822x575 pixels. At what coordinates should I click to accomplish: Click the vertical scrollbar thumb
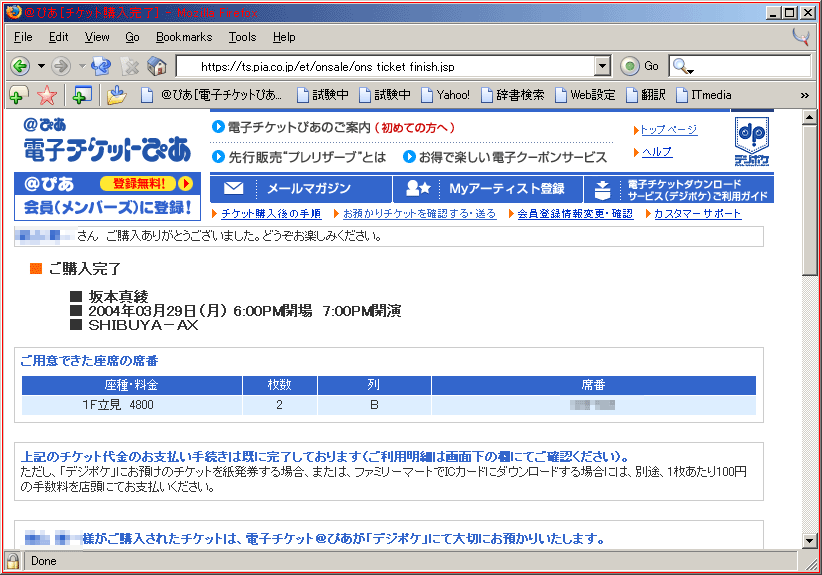[x=809, y=200]
